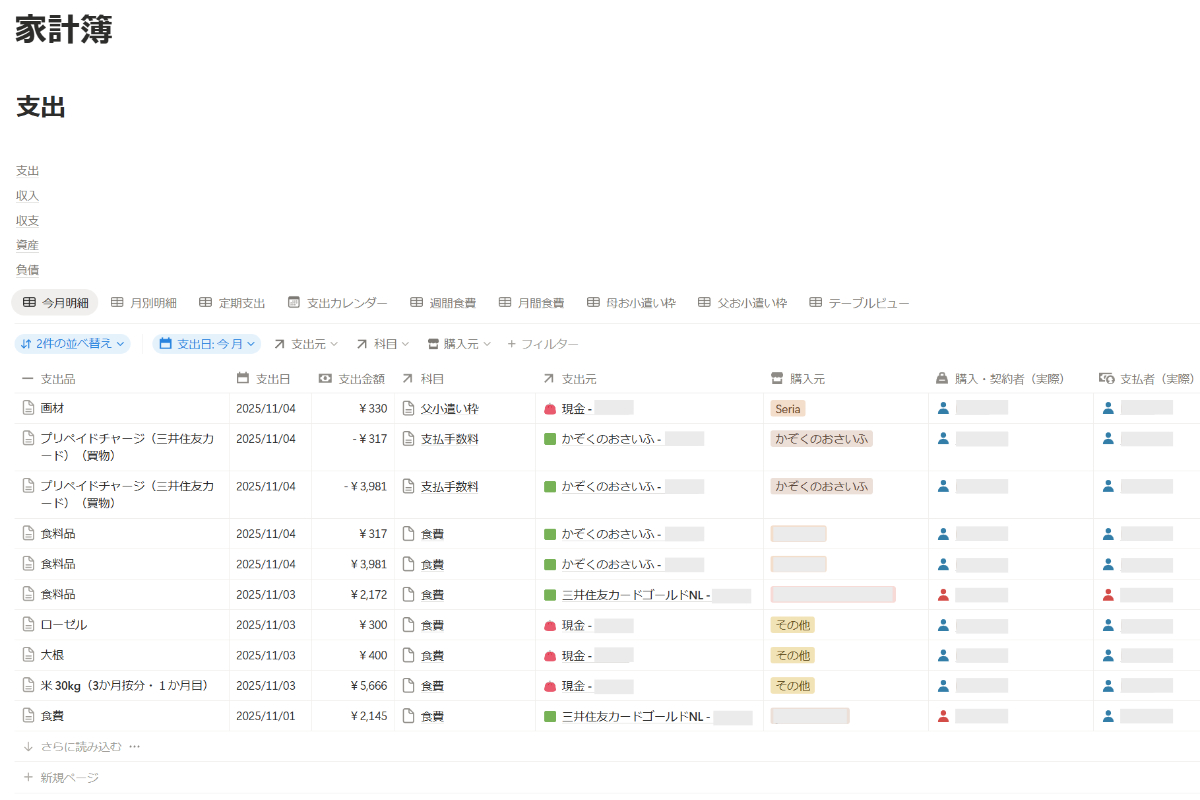The width and height of the screenshot is (1200, 800).
Task: Click the page icon next to 父小遣い枠
Action: tap(408, 408)
